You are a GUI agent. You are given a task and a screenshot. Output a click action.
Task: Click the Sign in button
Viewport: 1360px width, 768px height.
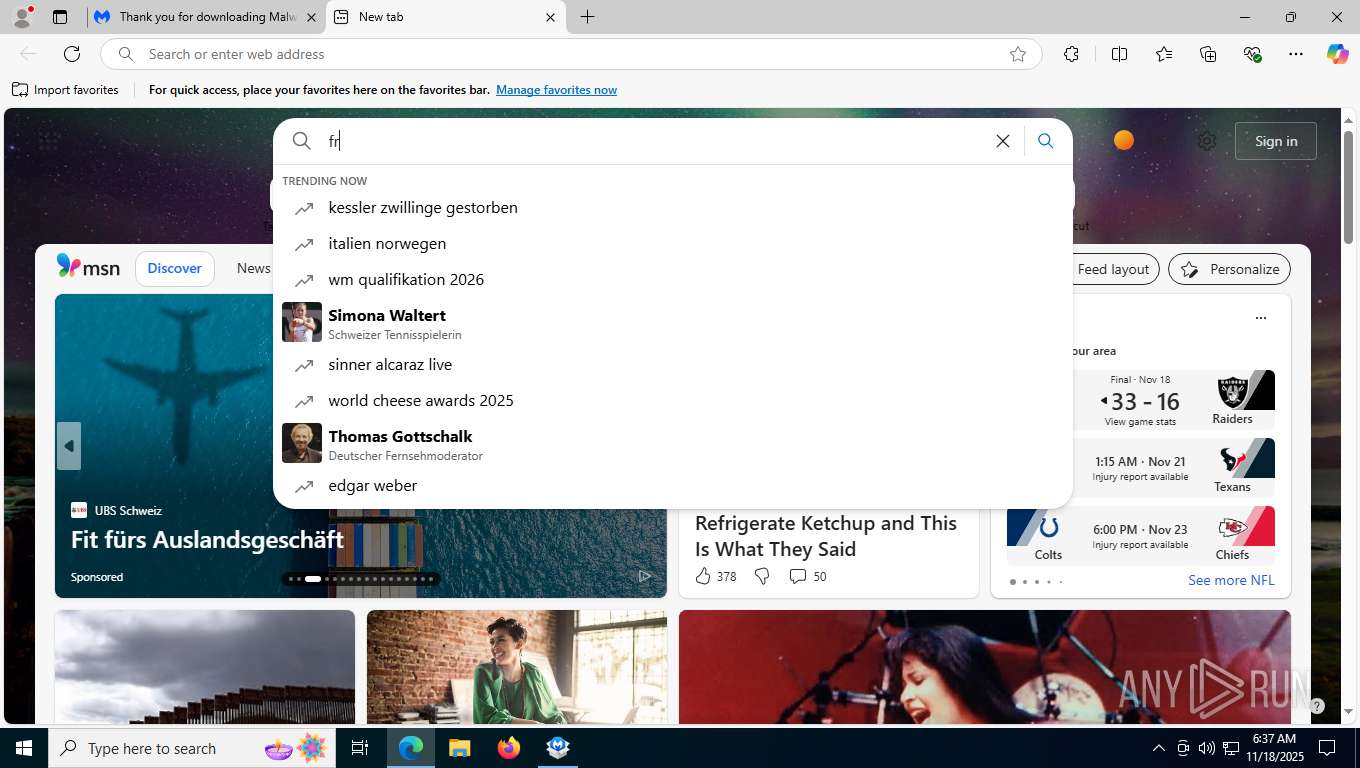click(x=1276, y=141)
